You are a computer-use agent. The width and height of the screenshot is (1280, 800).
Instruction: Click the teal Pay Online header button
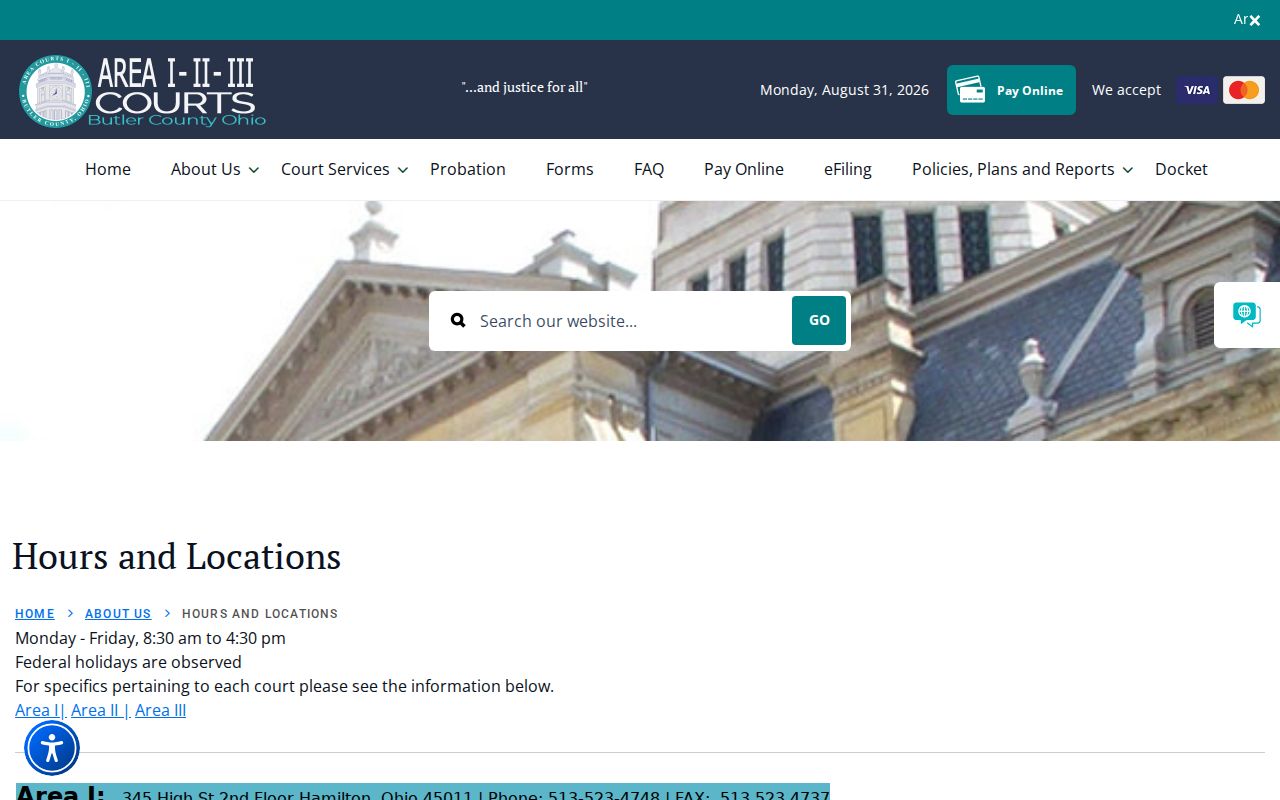(1011, 90)
